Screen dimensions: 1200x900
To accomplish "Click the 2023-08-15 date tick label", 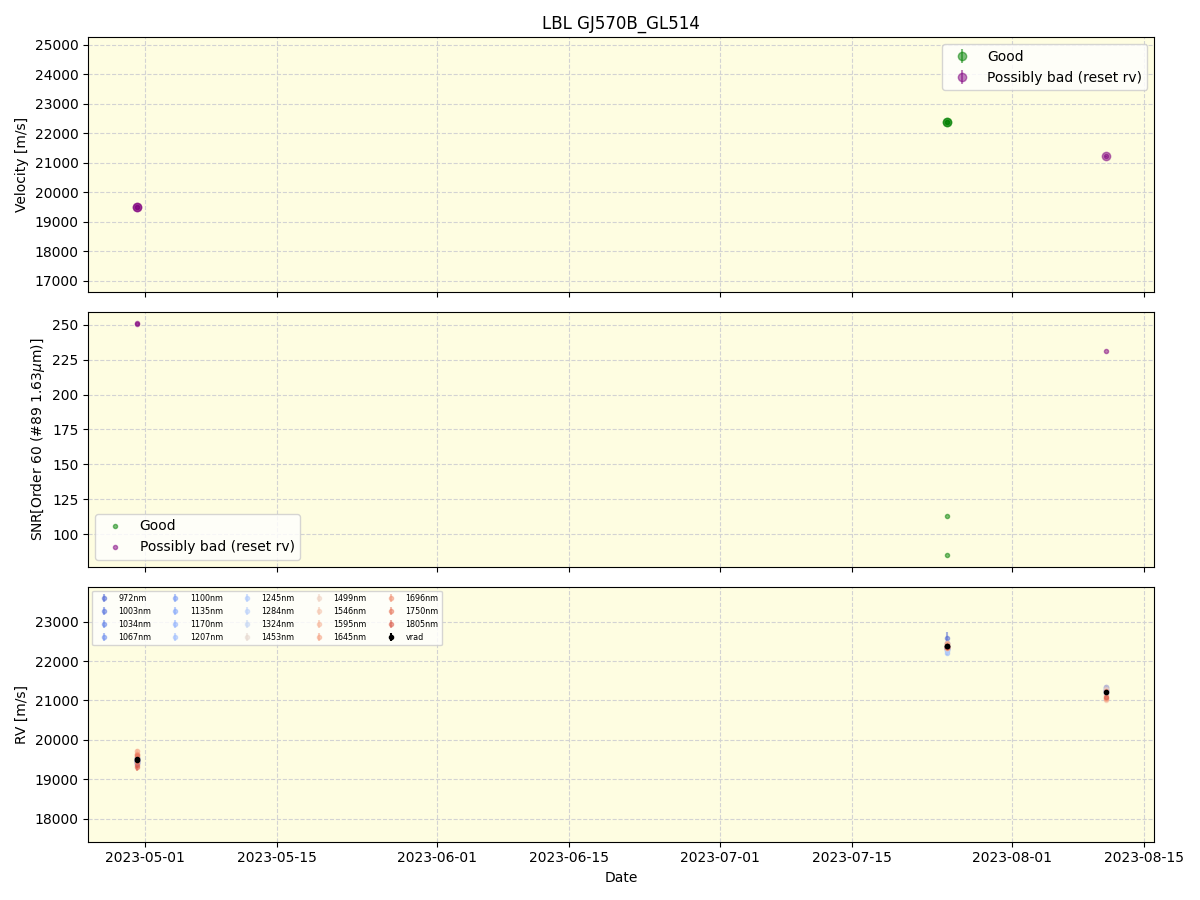I will [1144, 856].
